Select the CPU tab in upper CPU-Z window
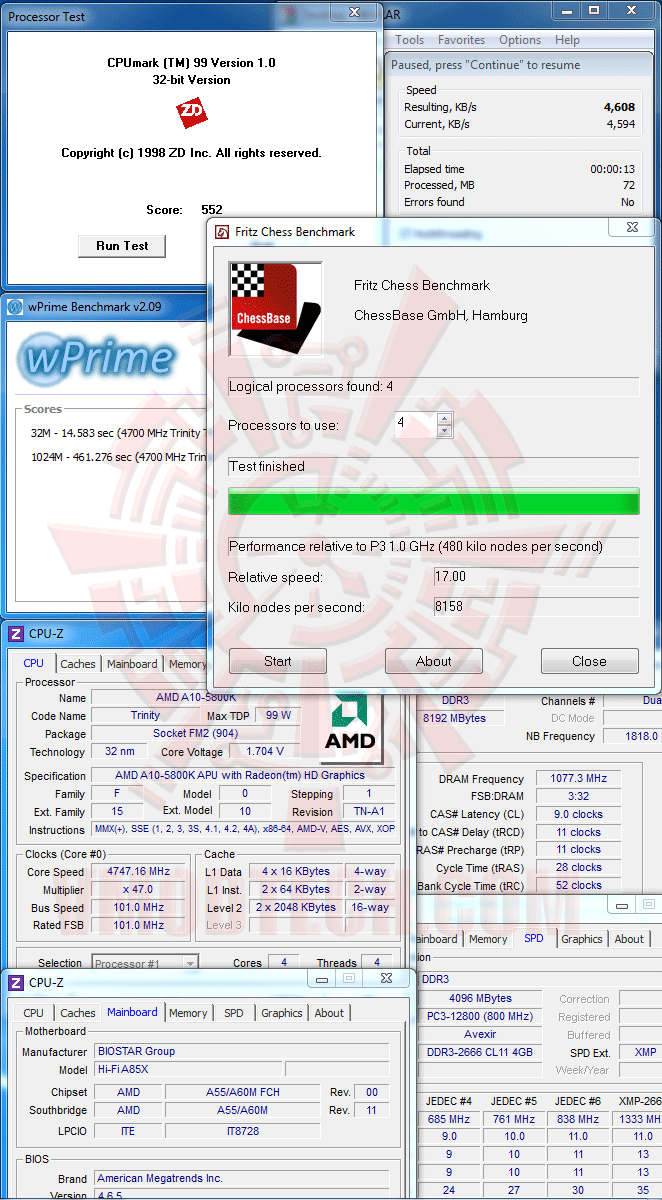 [34, 663]
